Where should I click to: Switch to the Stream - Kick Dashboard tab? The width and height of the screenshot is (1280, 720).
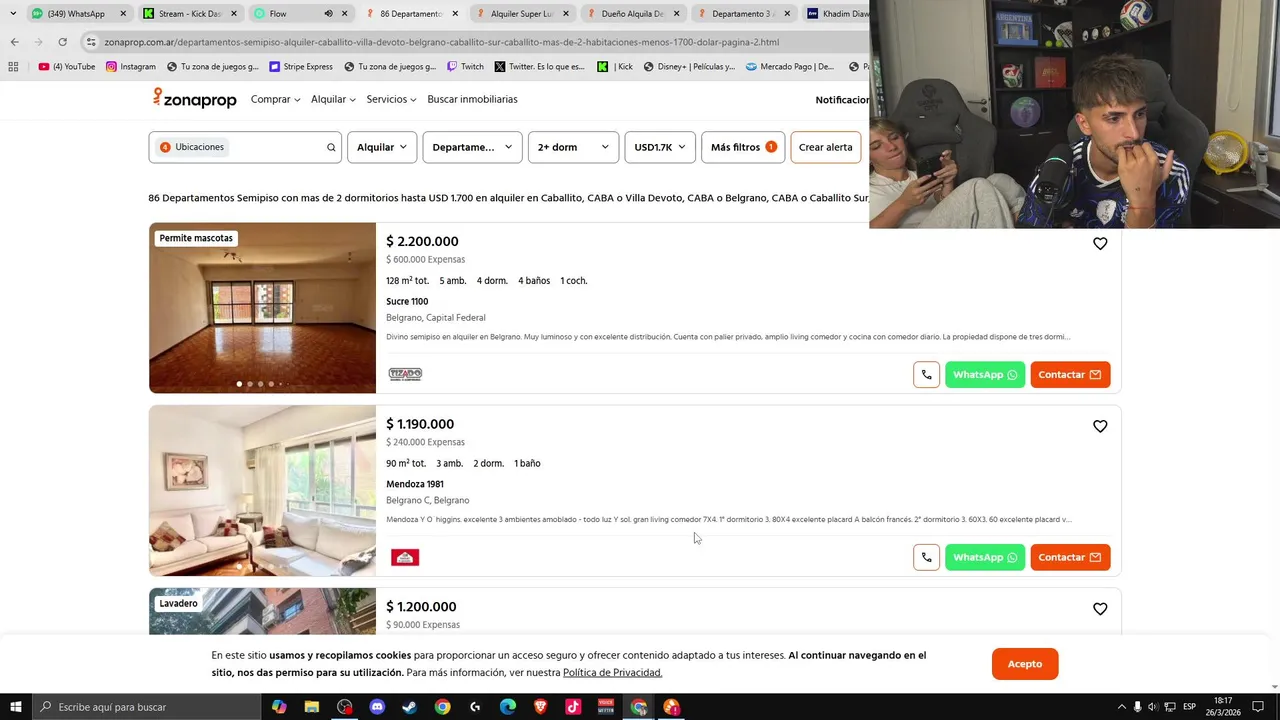(x=190, y=14)
